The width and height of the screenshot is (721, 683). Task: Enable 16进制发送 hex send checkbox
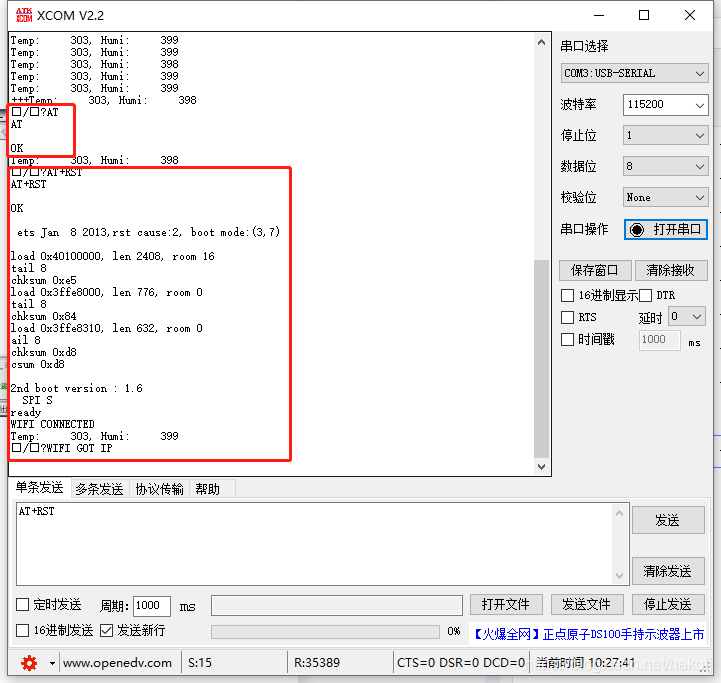coord(23,630)
